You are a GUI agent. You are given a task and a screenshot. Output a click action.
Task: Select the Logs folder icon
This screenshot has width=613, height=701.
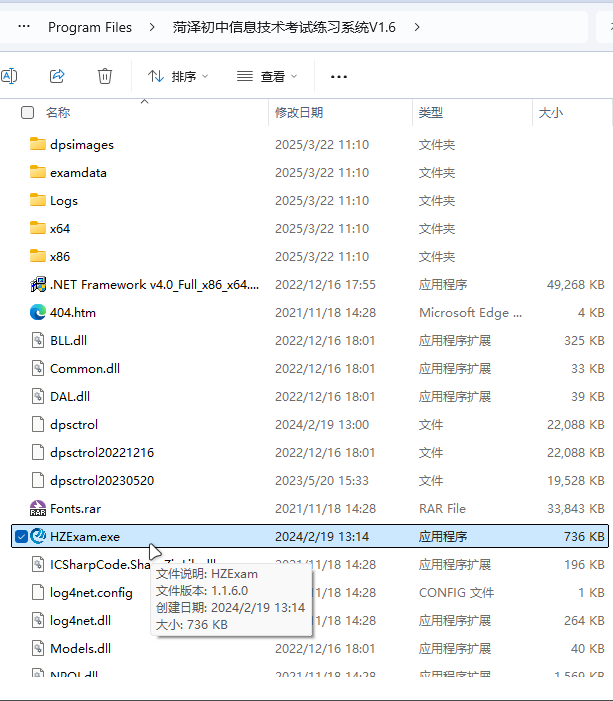point(38,200)
